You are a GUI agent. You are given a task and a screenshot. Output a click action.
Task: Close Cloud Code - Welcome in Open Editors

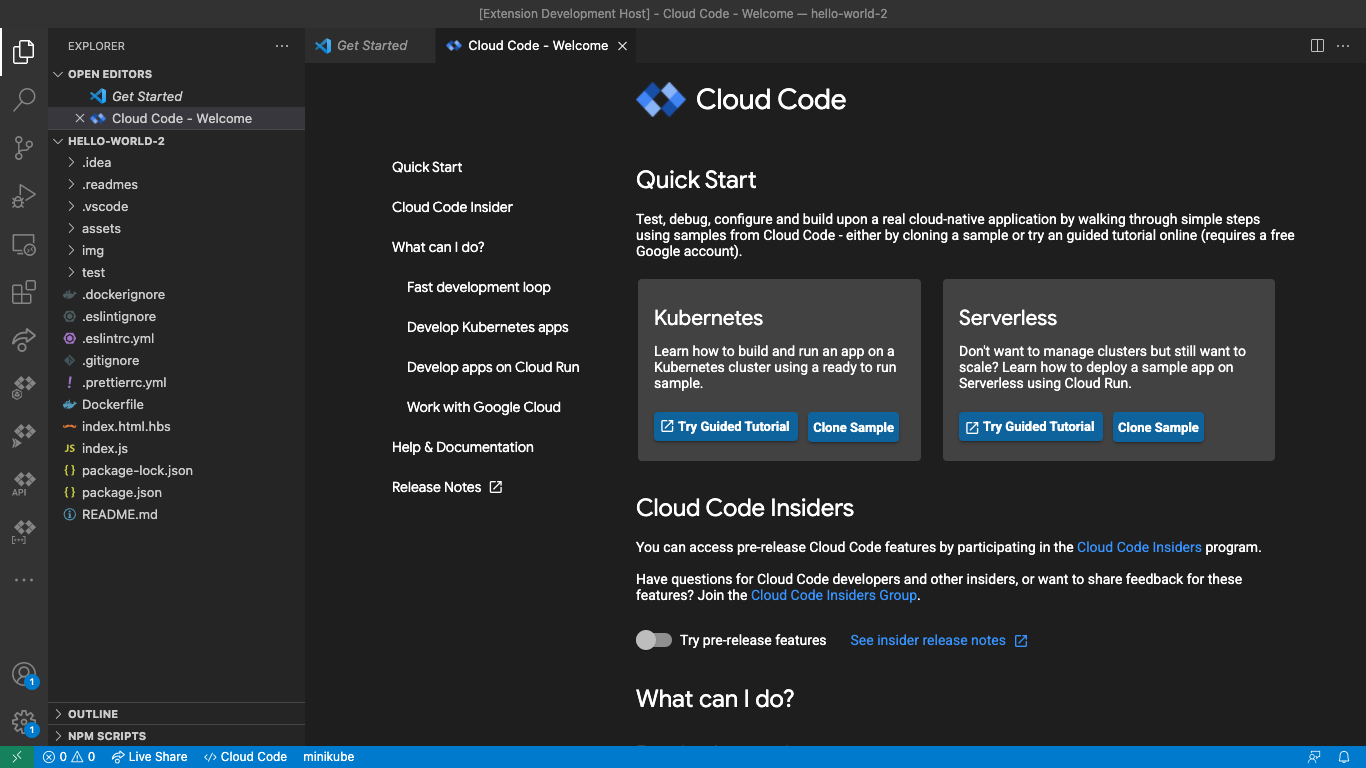tap(80, 118)
